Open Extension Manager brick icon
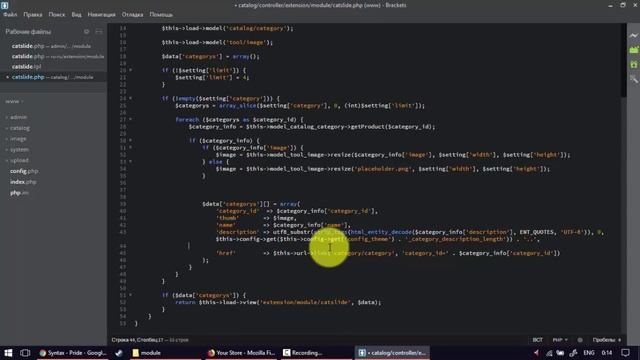The width and height of the screenshot is (640, 360). (633, 50)
